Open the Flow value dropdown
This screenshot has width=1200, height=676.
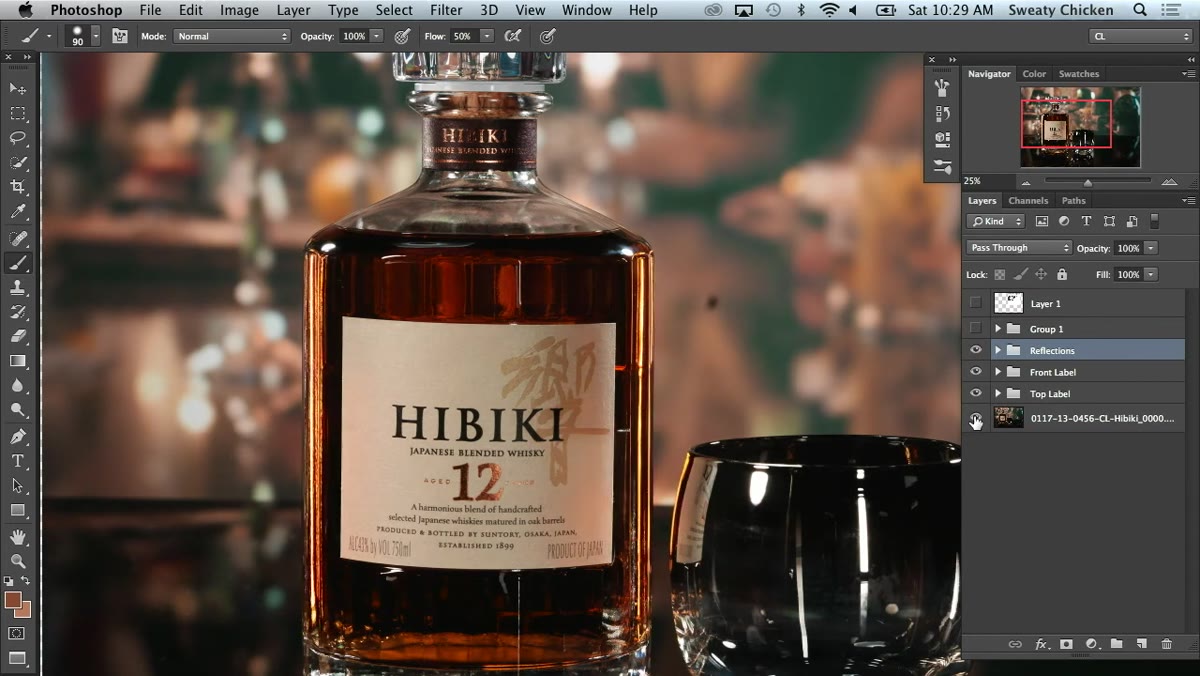pos(487,36)
